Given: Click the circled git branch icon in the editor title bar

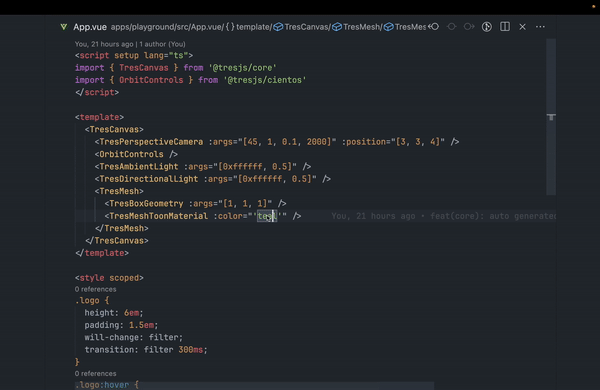Looking at the screenshot, I should tap(487, 27).
